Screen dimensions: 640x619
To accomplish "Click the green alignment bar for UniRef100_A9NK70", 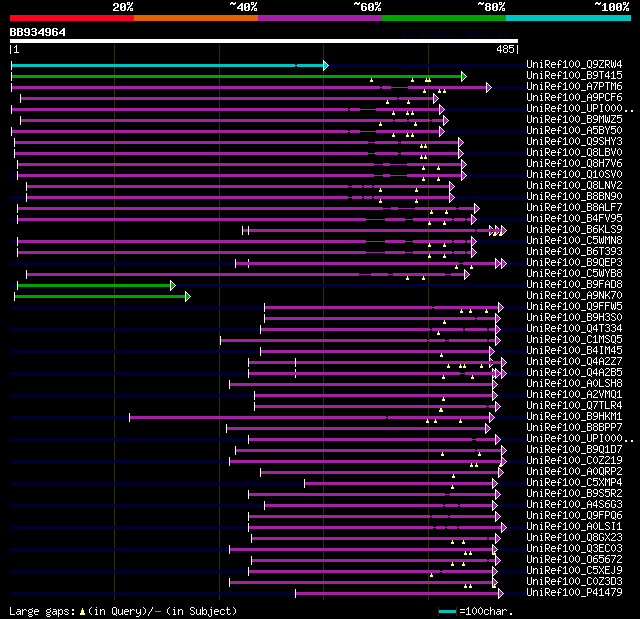I will [100, 297].
